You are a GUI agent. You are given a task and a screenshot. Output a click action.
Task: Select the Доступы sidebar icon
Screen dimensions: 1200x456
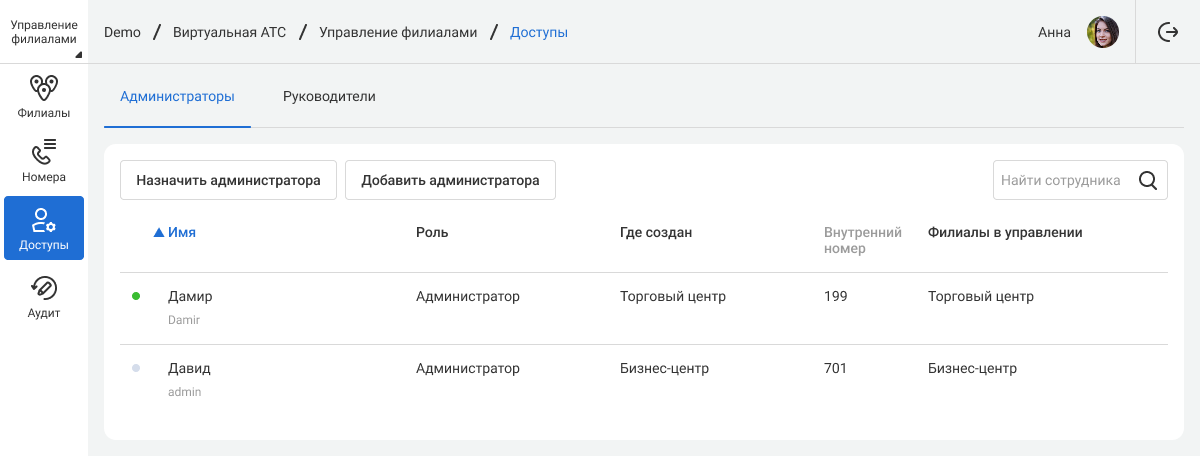point(44,219)
